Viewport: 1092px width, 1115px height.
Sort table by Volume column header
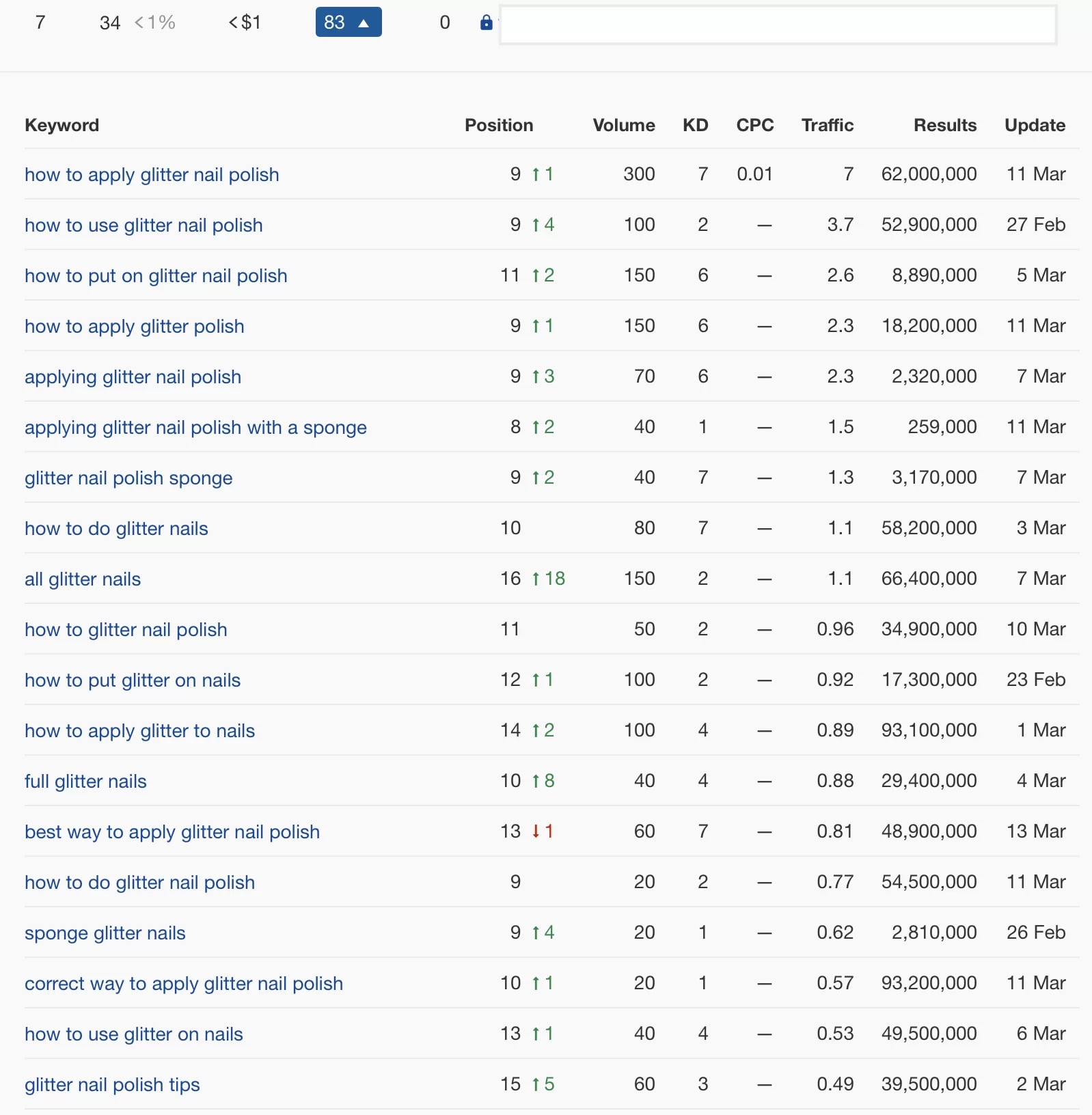tap(623, 125)
